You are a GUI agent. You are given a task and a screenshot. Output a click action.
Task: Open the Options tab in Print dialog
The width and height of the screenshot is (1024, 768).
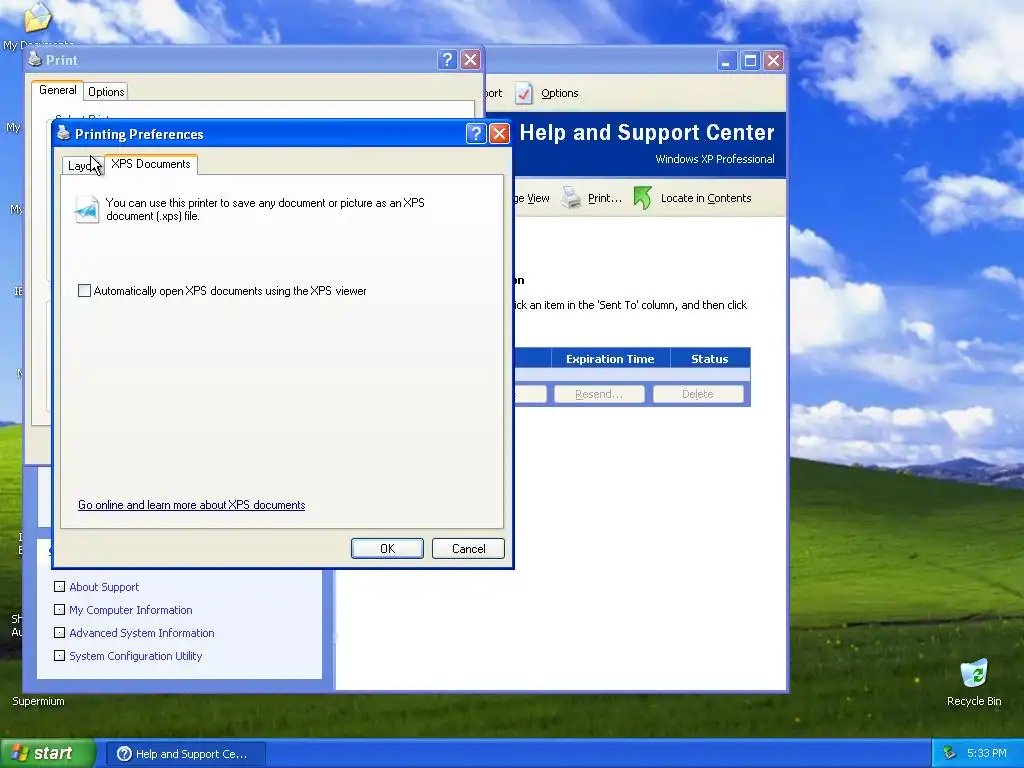pos(106,91)
